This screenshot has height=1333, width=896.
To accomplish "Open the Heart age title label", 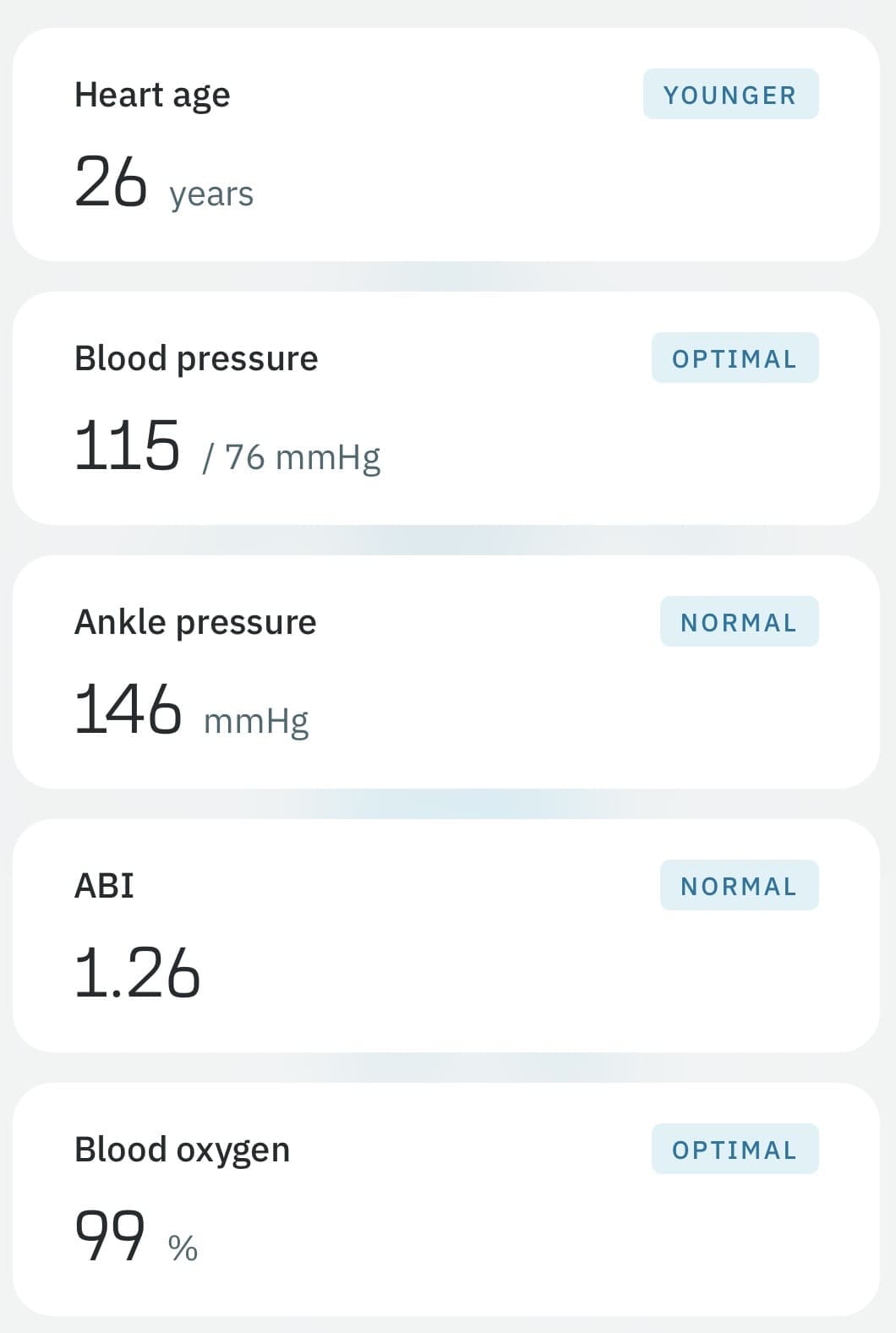I will [x=152, y=96].
